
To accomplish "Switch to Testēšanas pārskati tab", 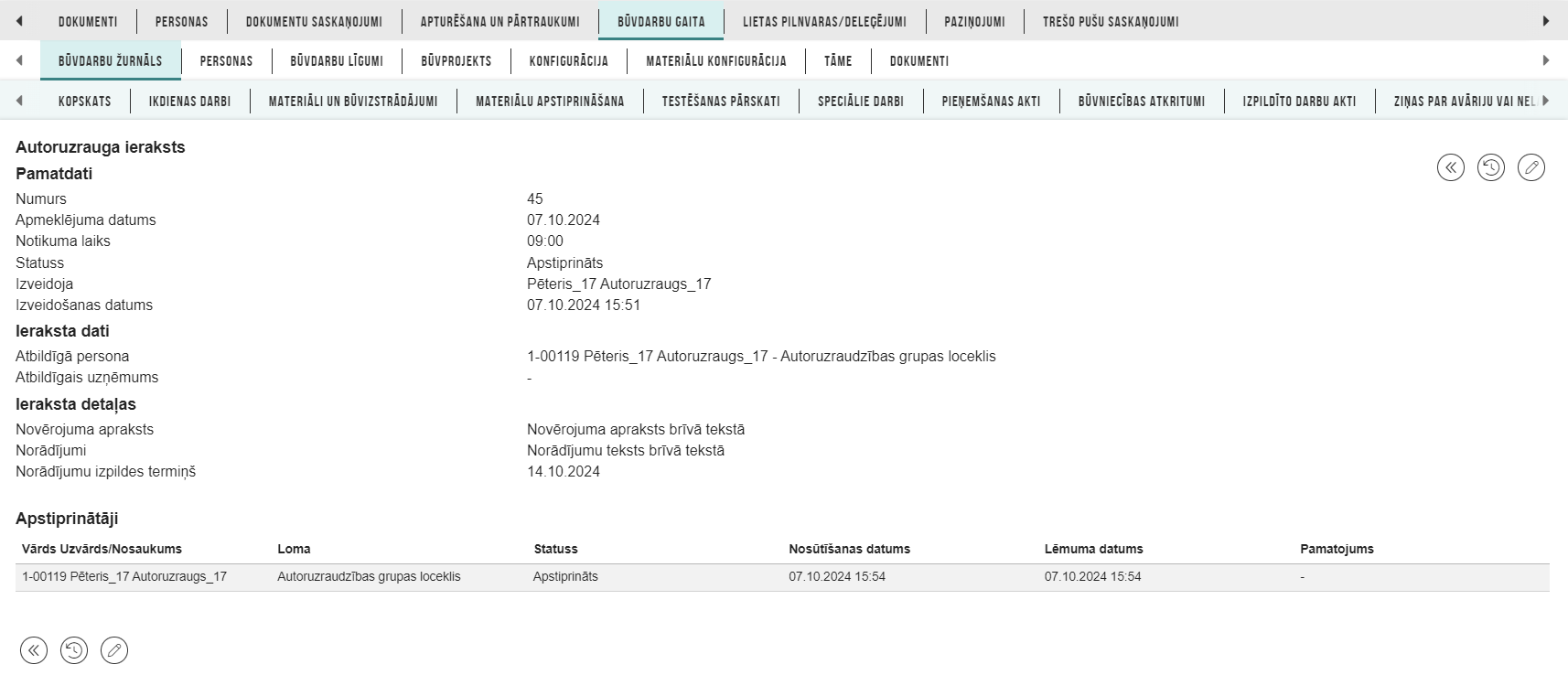I will [x=721, y=101].
